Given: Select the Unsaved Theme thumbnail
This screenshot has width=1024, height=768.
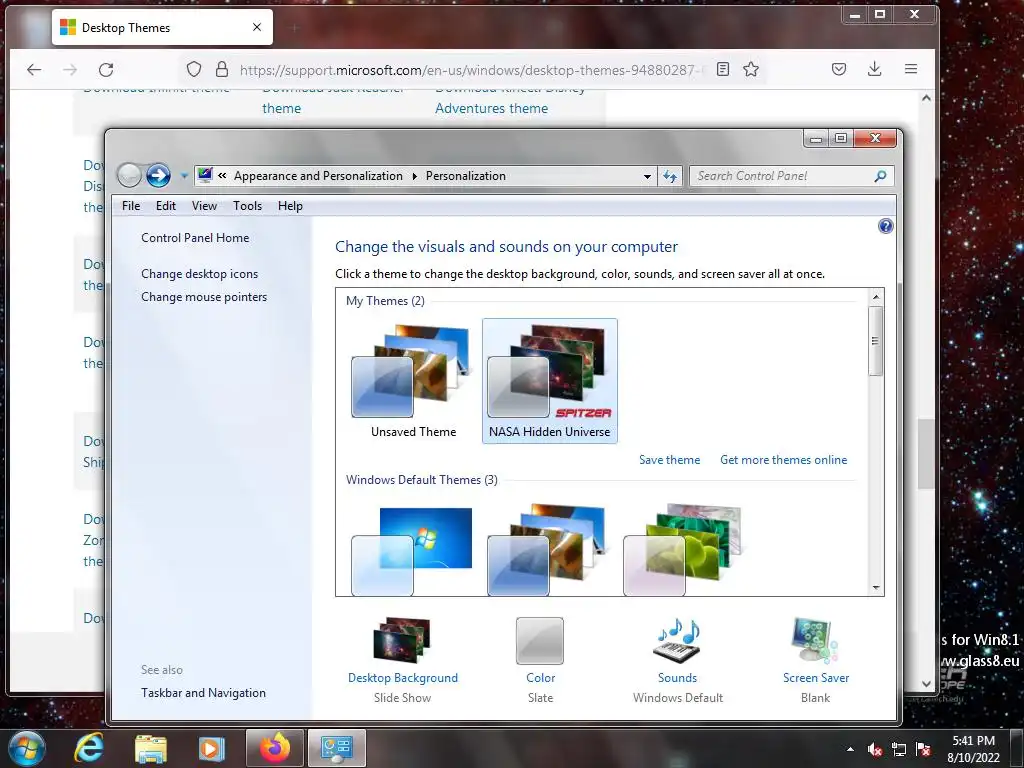Looking at the screenshot, I should coord(413,381).
